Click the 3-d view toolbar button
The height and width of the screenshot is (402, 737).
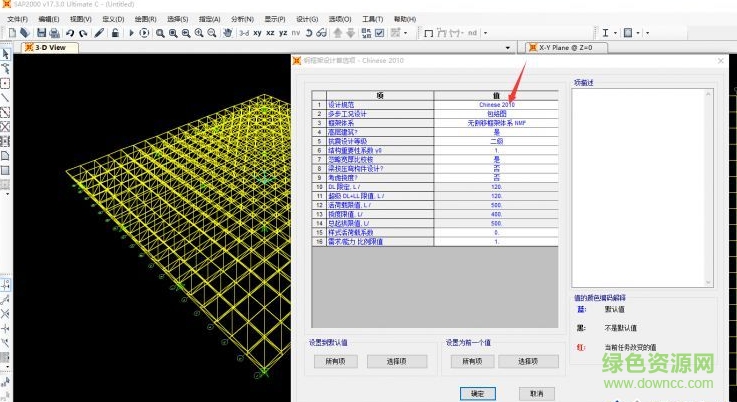(243, 33)
